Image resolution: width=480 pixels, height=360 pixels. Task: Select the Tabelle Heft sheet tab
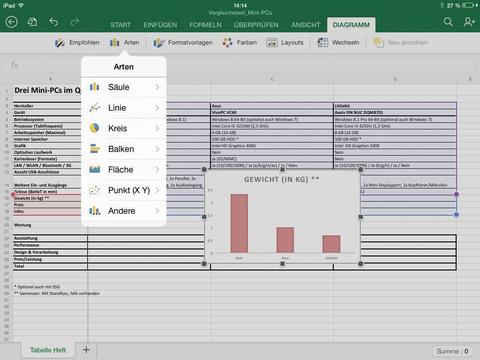[48, 350]
